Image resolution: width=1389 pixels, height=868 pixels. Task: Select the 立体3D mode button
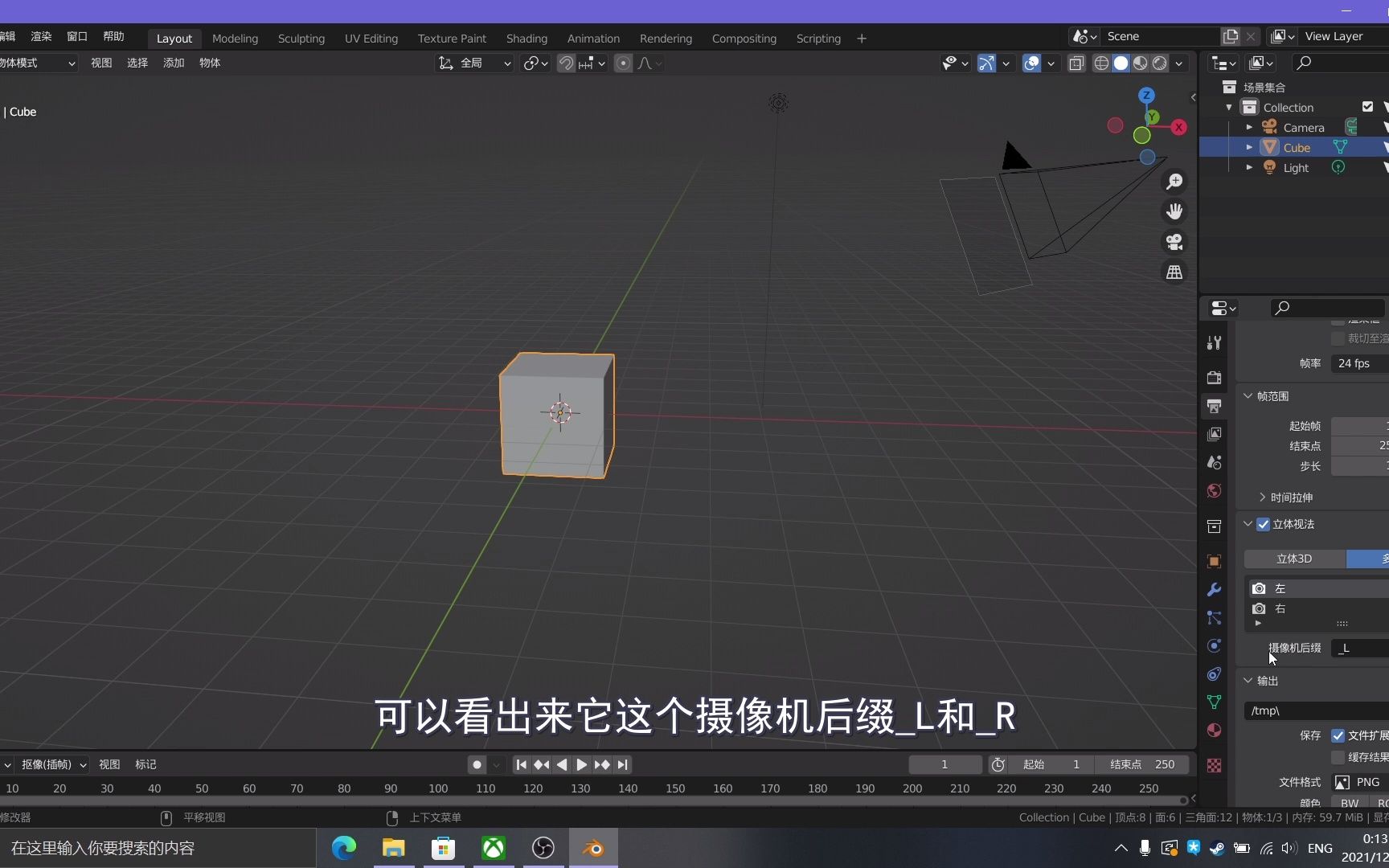pyautogui.click(x=1293, y=559)
